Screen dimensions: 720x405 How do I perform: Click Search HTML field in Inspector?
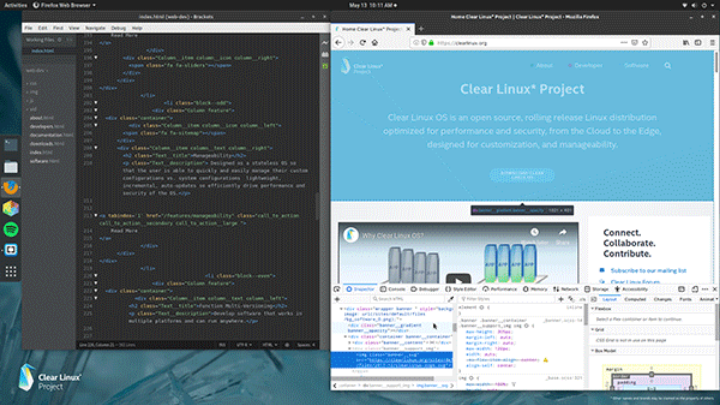click(x=409, y=299)
